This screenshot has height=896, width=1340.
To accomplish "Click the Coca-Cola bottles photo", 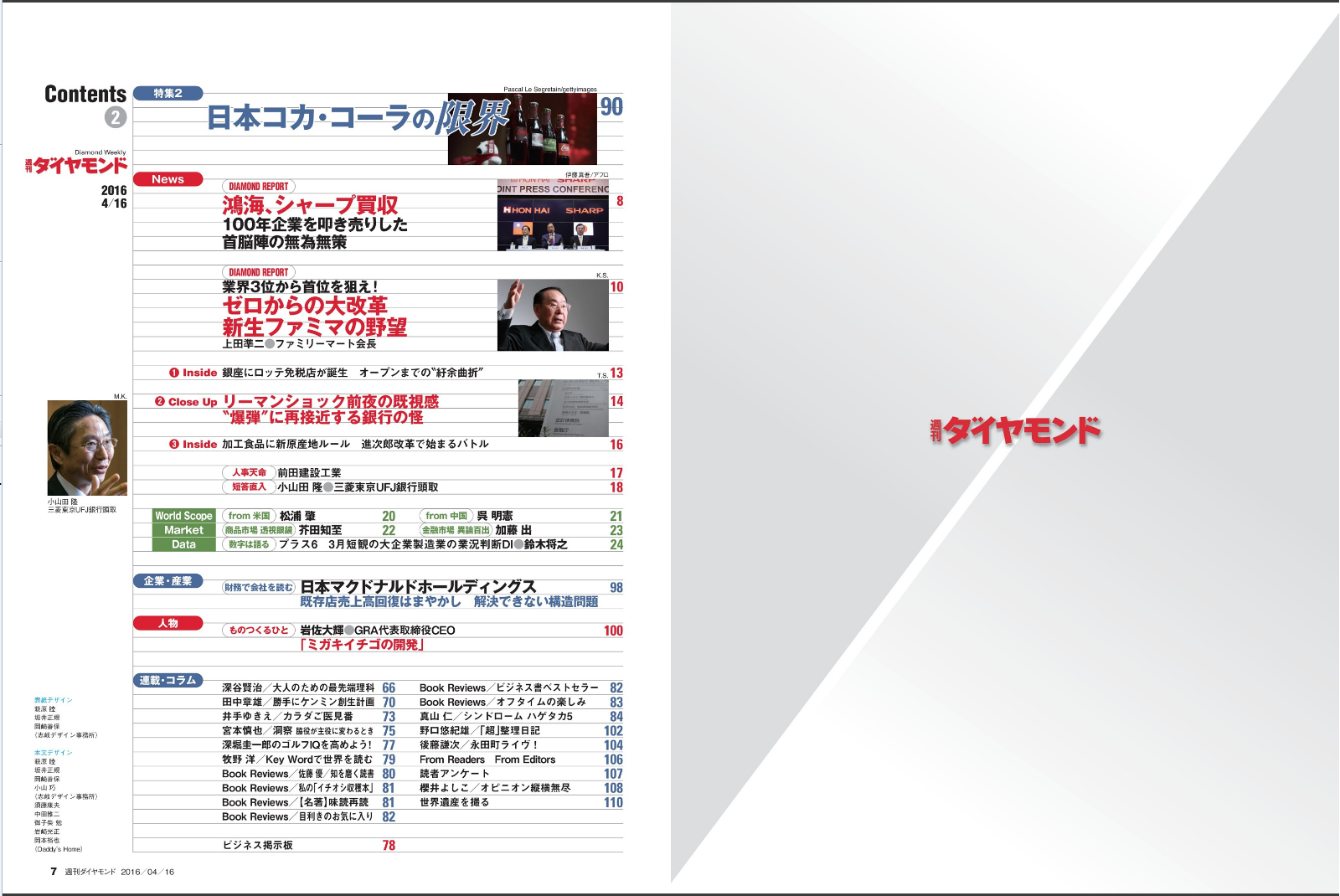I will pos(523,129).
